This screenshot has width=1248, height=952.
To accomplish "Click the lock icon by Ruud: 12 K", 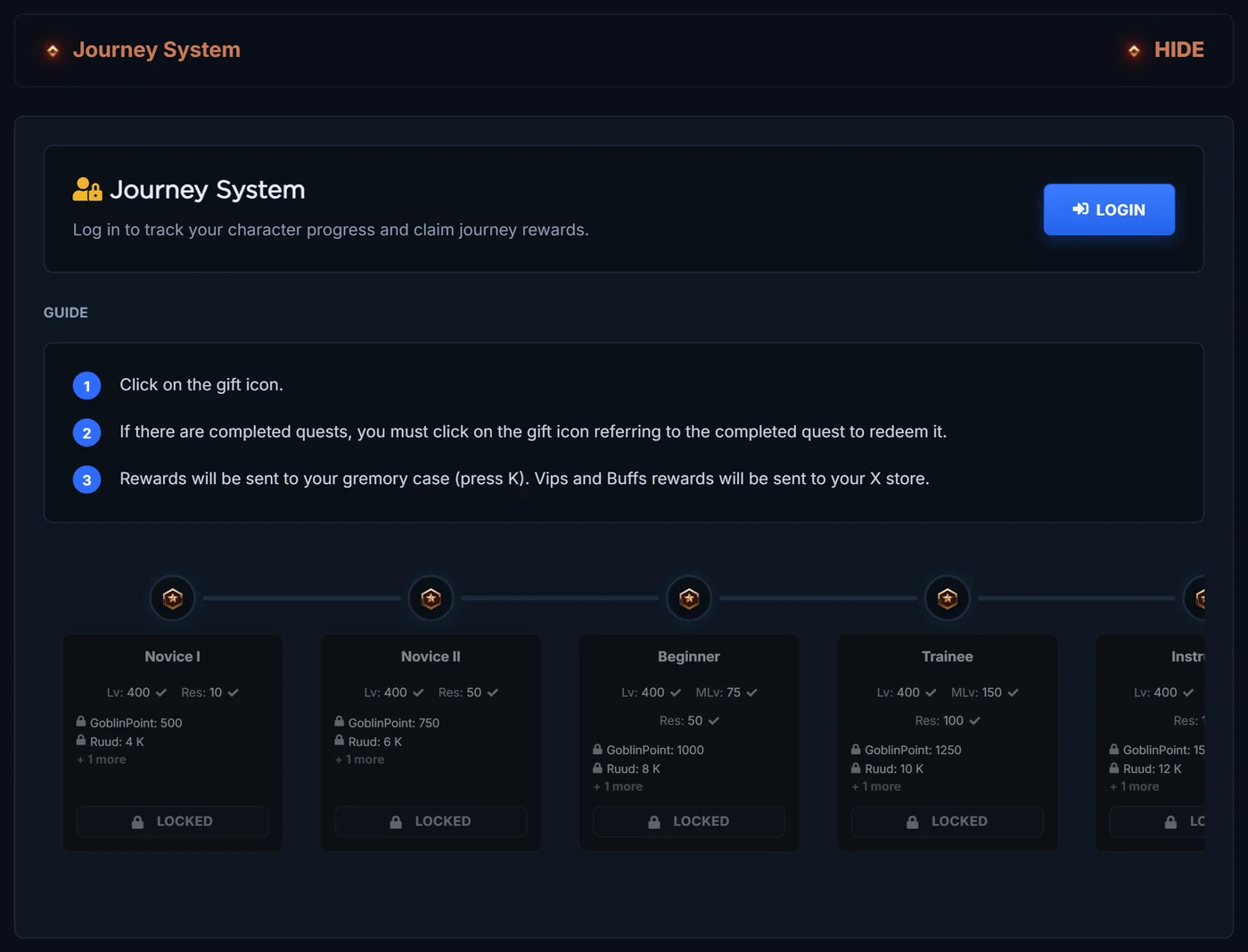I will coord(1114,767).
